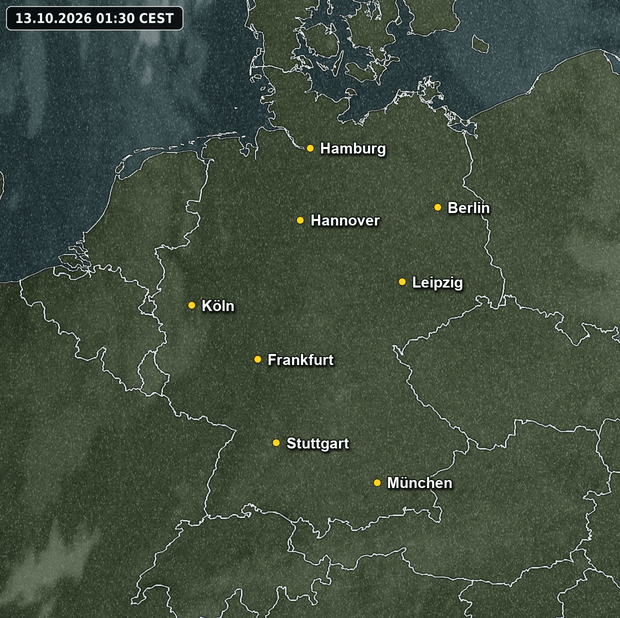Screen dimensions: 620x618
Task: Select the Köln label text
Action: tap(218, 306)
